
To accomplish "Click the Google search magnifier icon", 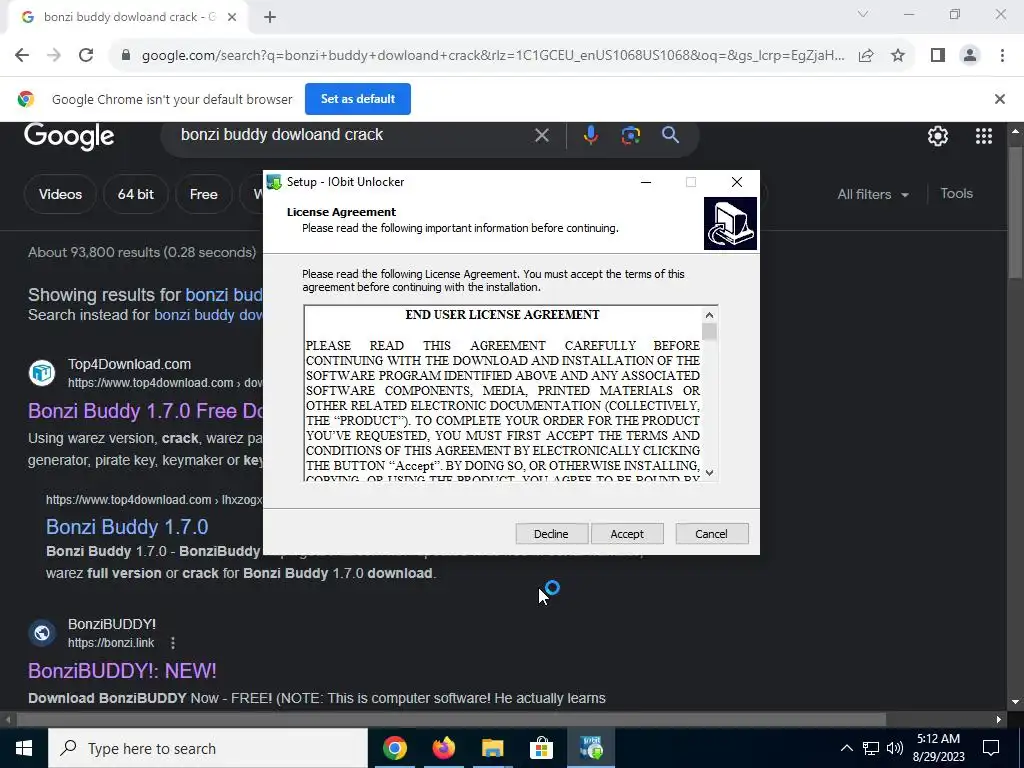I will pos(670,135).
